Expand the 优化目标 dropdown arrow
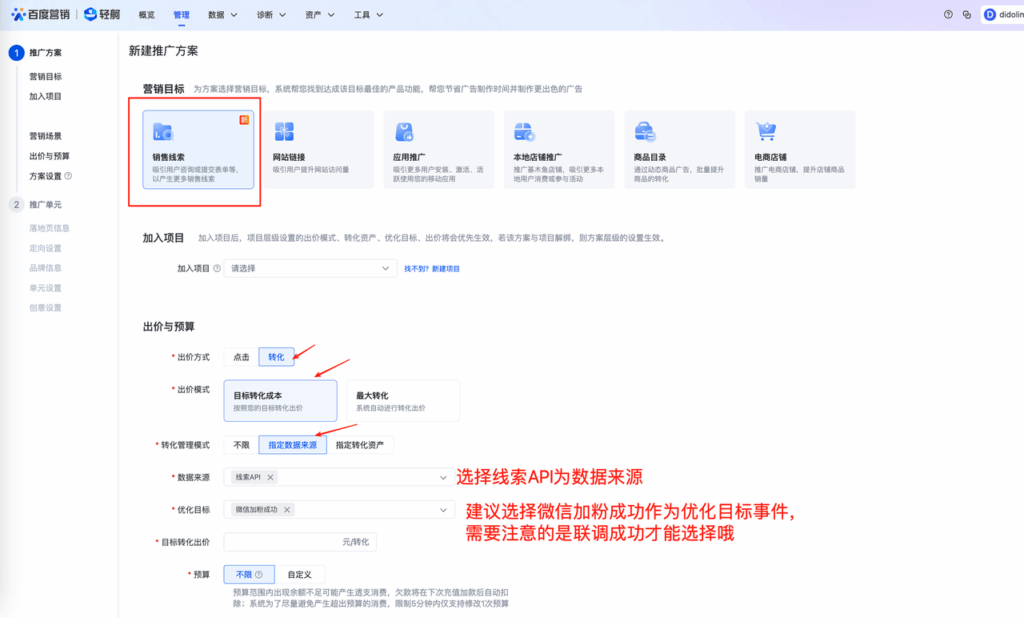This screenshot has width=1024, height=618. pyautogui.click(x=444, y=510)
